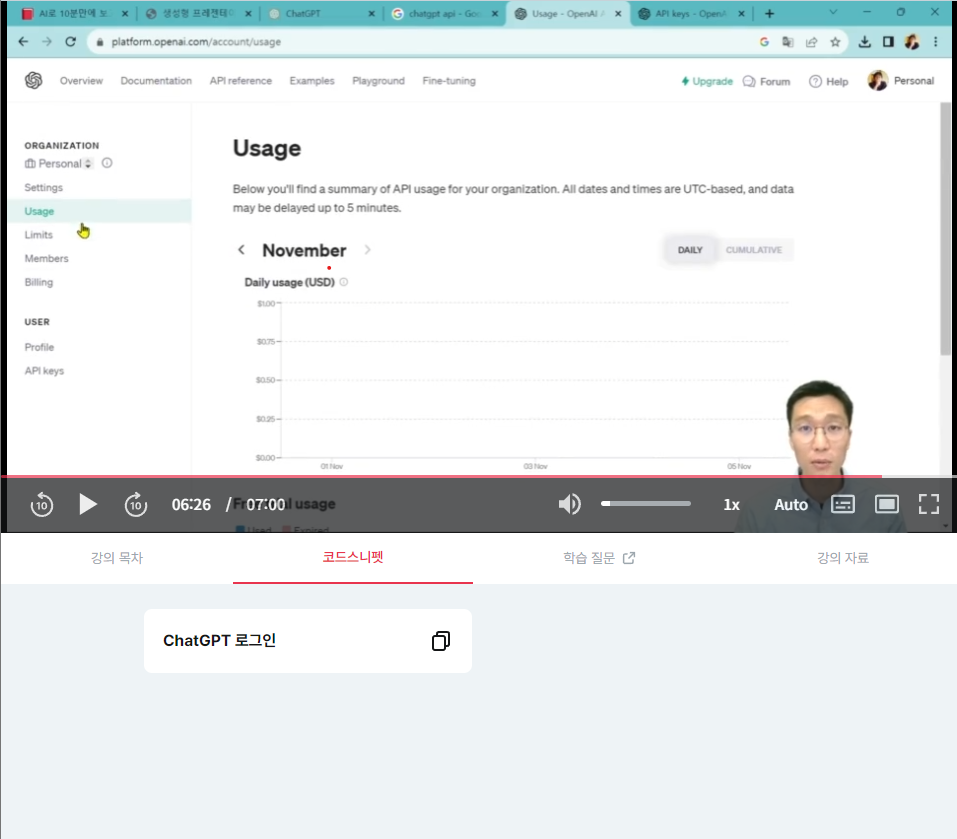Click organization info icon
The width and height of the screenshot is (957, 839).
point(107,163)
